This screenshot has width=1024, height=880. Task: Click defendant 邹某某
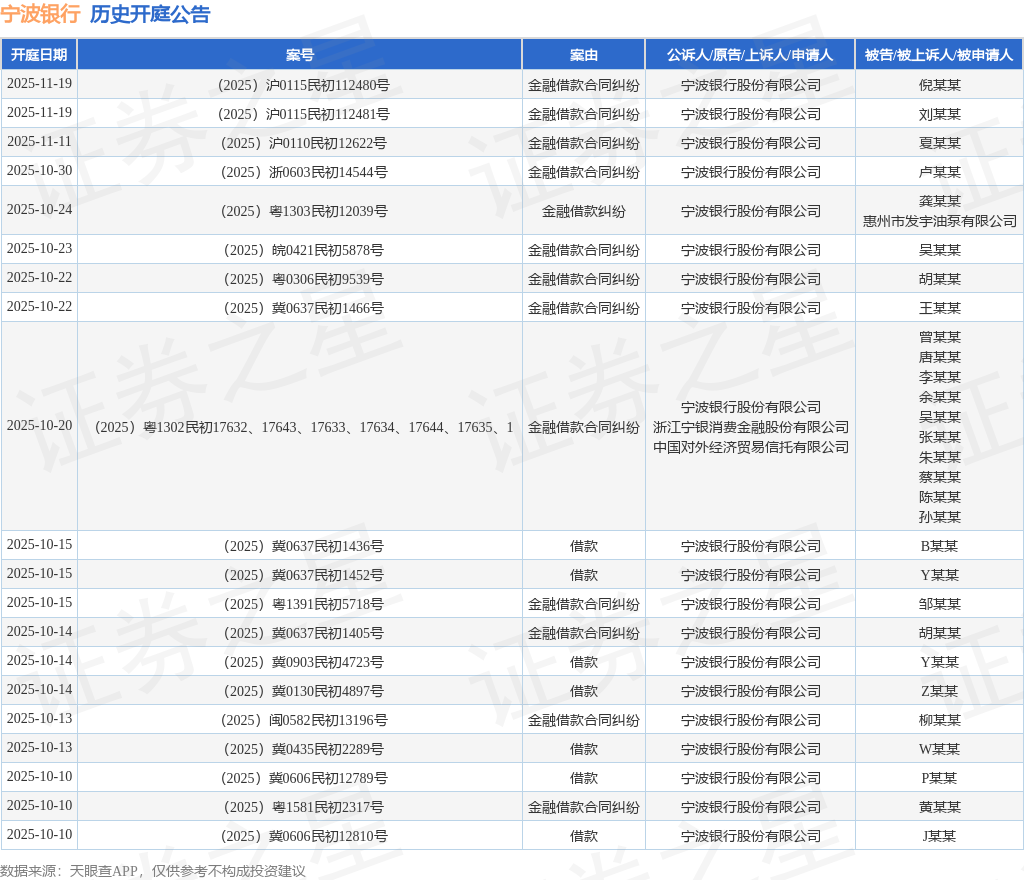click(x=940, y=604)
